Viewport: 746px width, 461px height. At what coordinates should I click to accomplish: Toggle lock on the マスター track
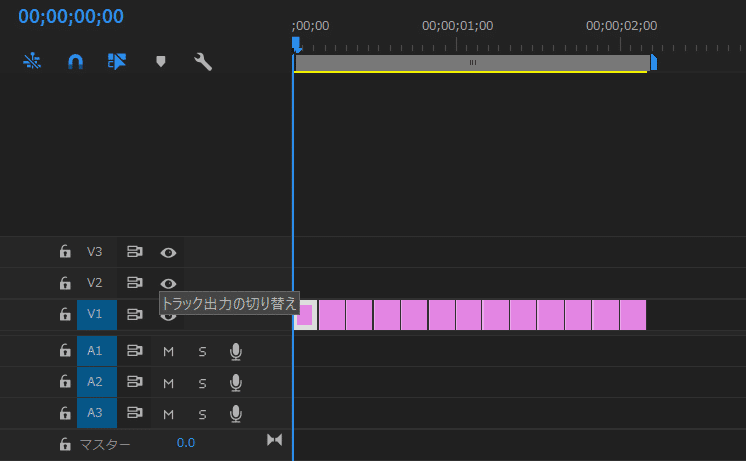tap(65, 444)
